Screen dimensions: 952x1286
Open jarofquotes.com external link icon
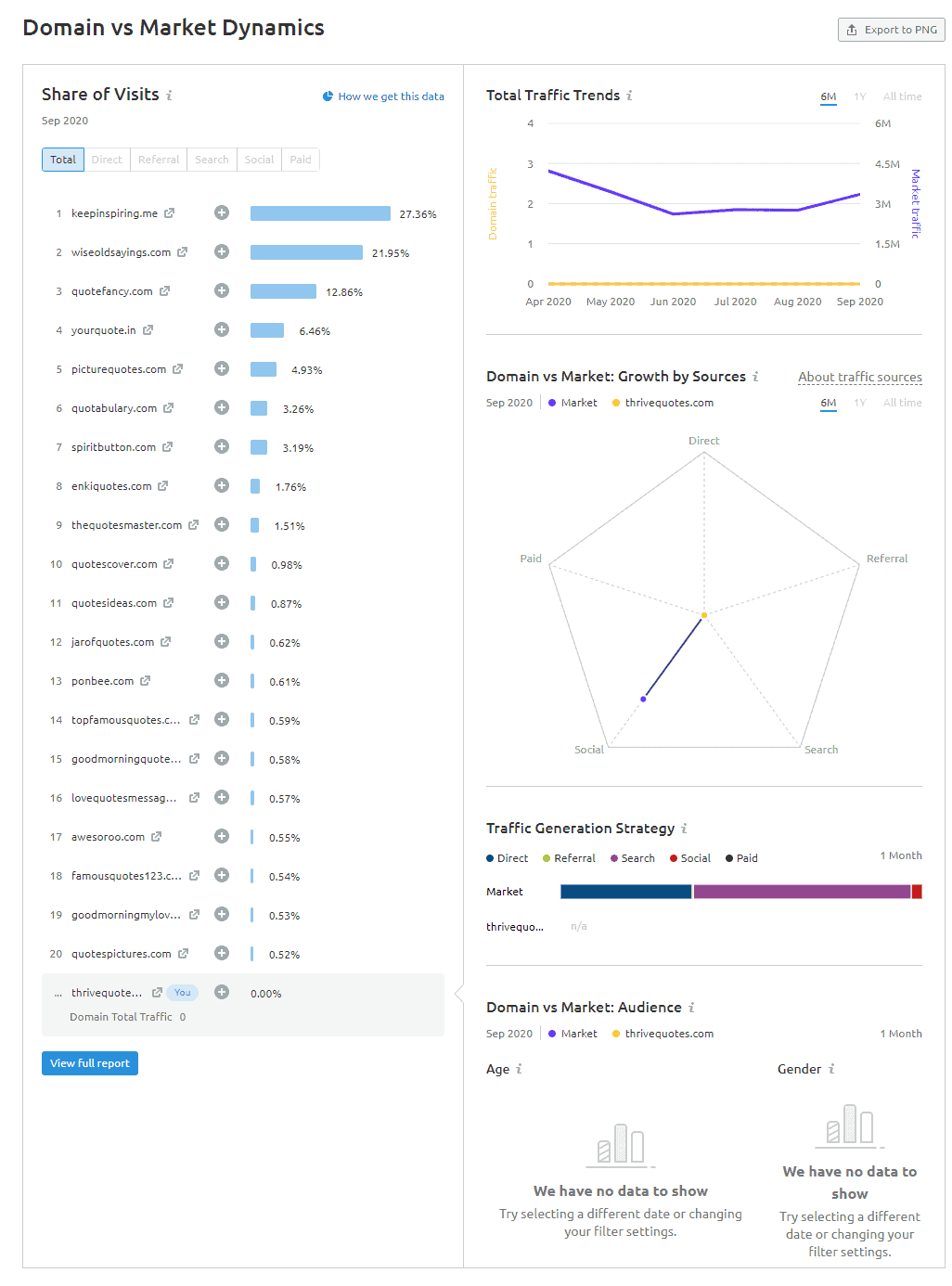click(166, 642)
